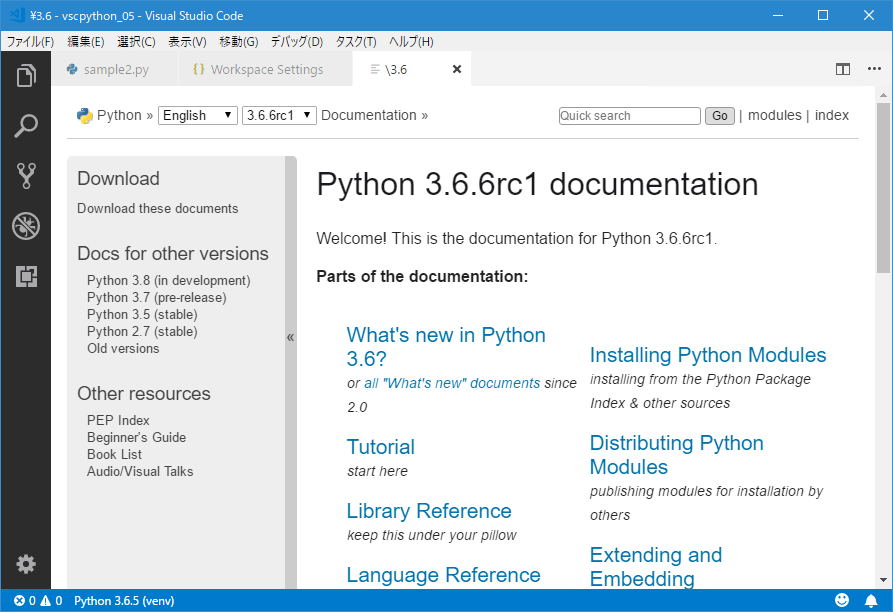This screenshot has width=893, height=612.
Task: Open the language dropdown showing English
Action: [197, 114]
